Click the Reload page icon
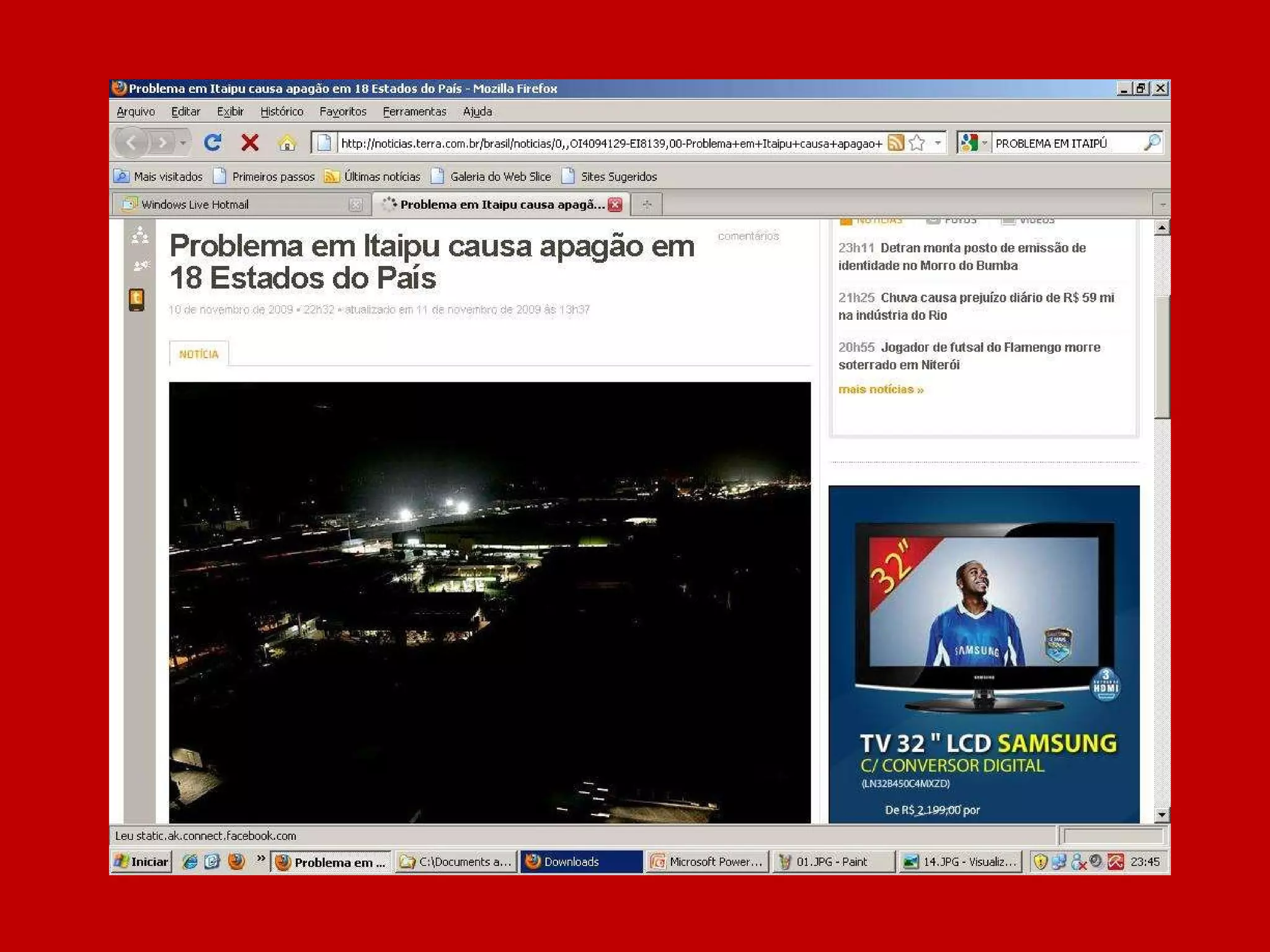The width and height of the screenshot is (1270, 952). (x=213, y=143)
